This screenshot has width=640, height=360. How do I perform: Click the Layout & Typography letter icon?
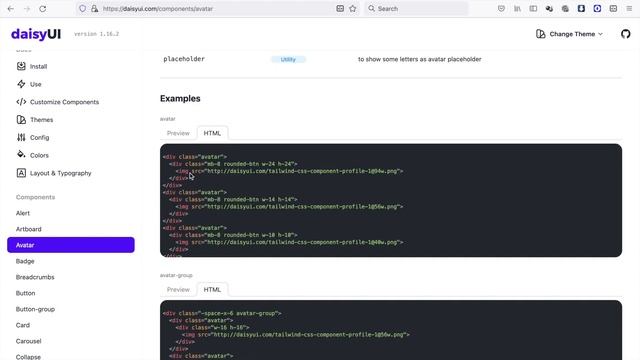point(21,173)
